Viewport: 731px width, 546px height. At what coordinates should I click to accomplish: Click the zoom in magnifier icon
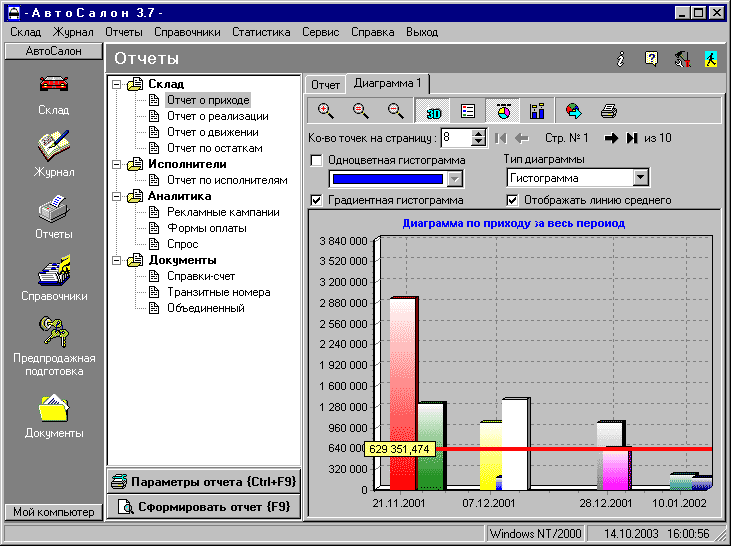pyautogui.click(x=326, y=110)
